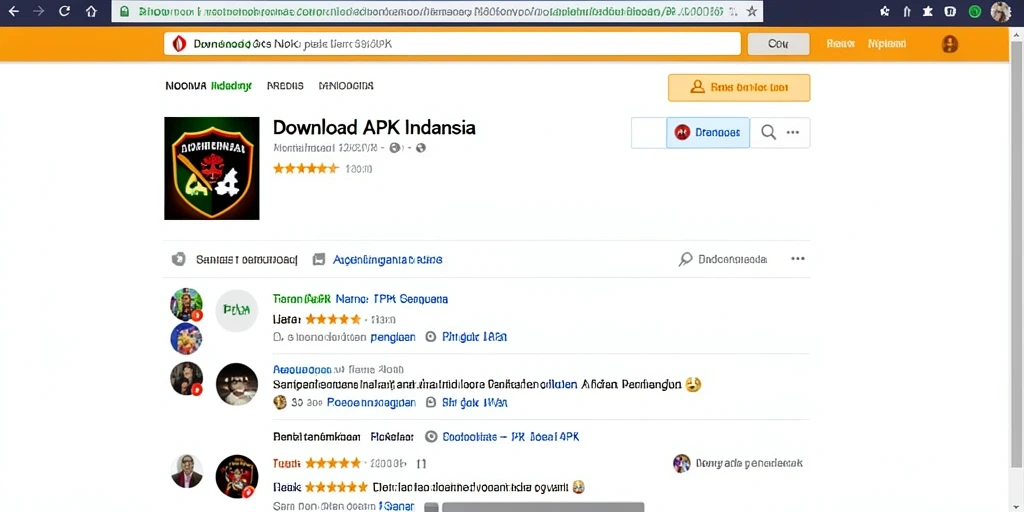Bookmark this page using the address bar star
Viewport: 1024px width, 512px height.
tap(752, 11)
